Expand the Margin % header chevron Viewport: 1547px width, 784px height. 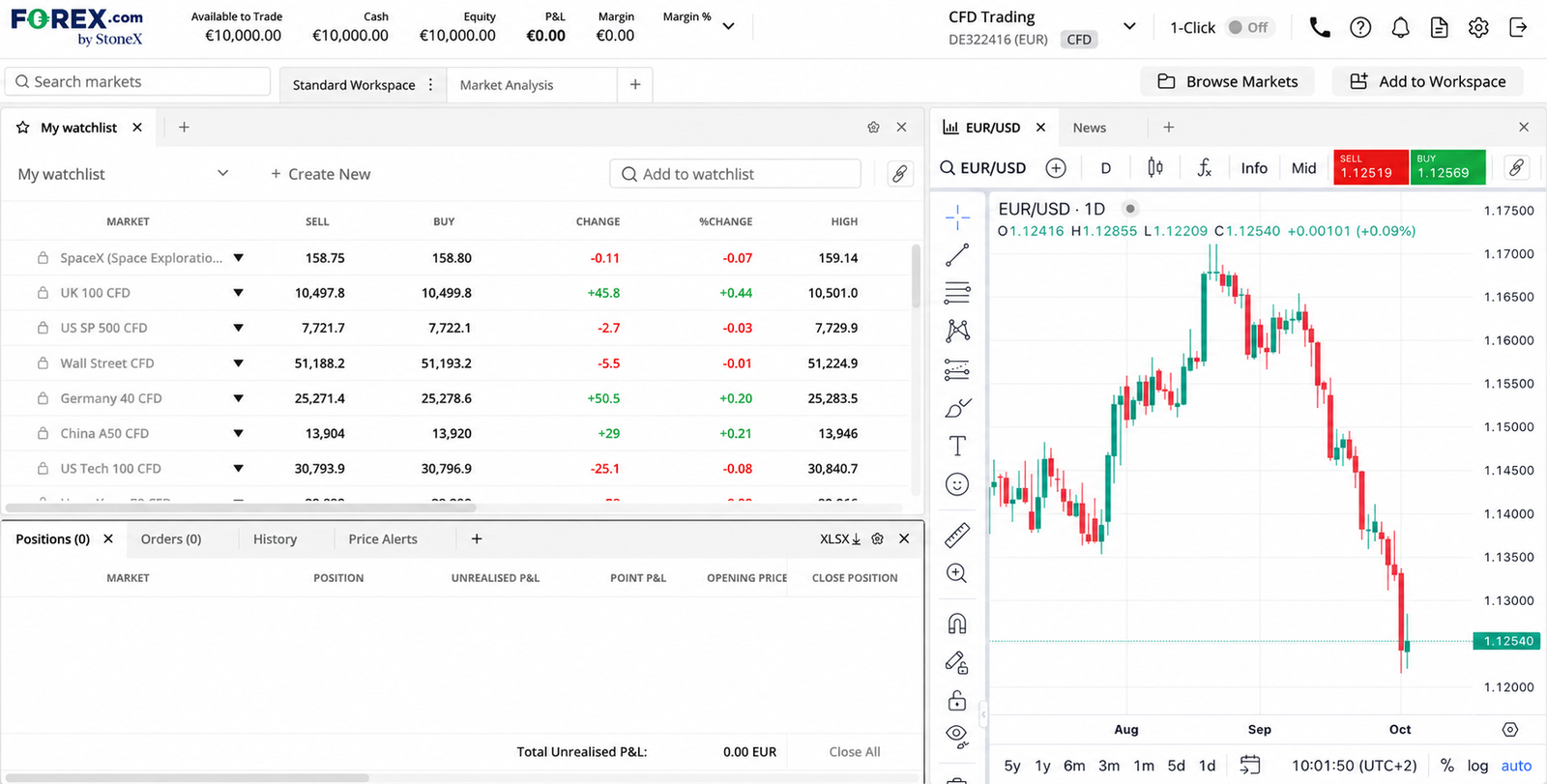(x=728, y=26)
